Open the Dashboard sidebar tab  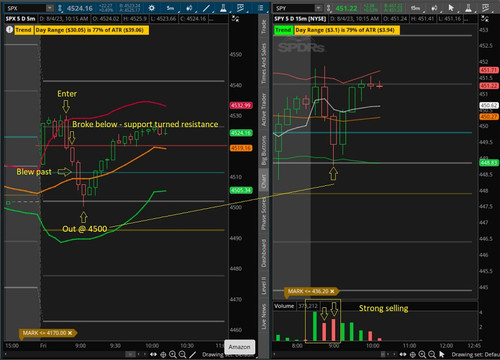coord(264,253)
